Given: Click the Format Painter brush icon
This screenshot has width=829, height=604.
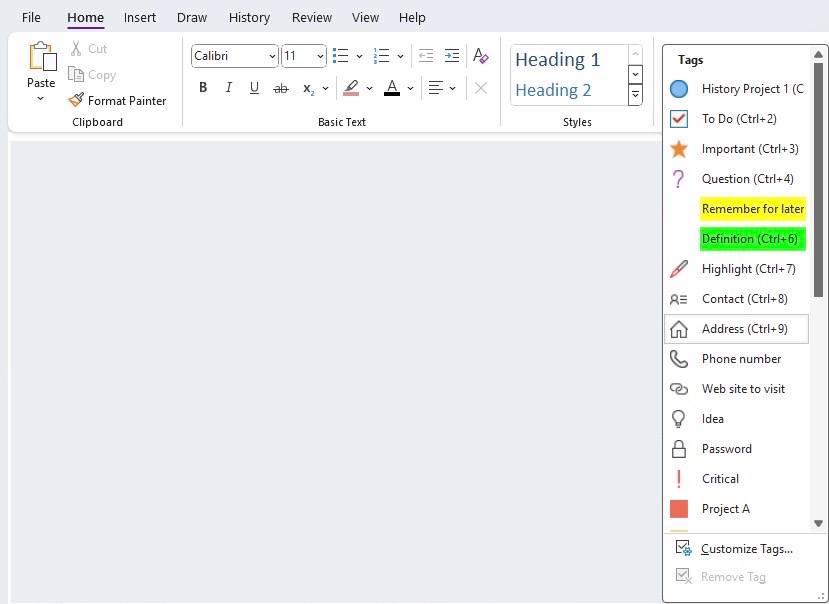Looking at the screenshot, I should coord(76,100).
